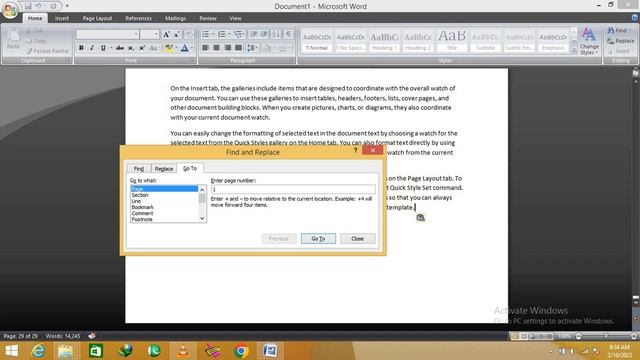Click the Bullets list icon
The image size is (640, 360).
click(x=205, y=34)
